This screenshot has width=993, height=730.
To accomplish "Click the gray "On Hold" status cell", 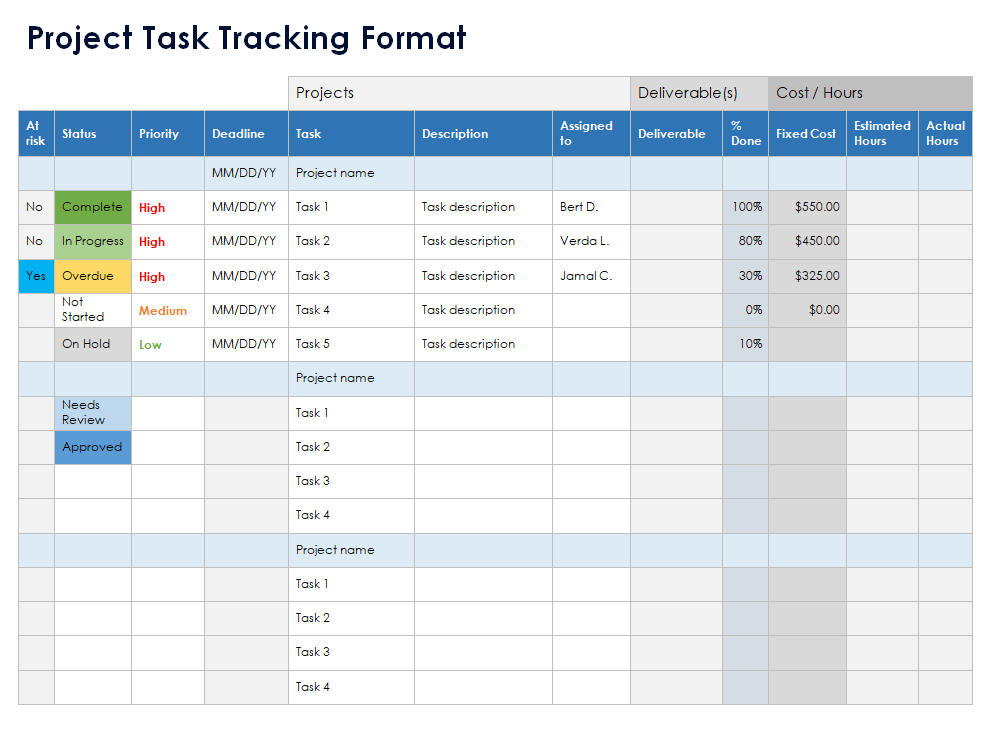I will click(x=92, y=344).
